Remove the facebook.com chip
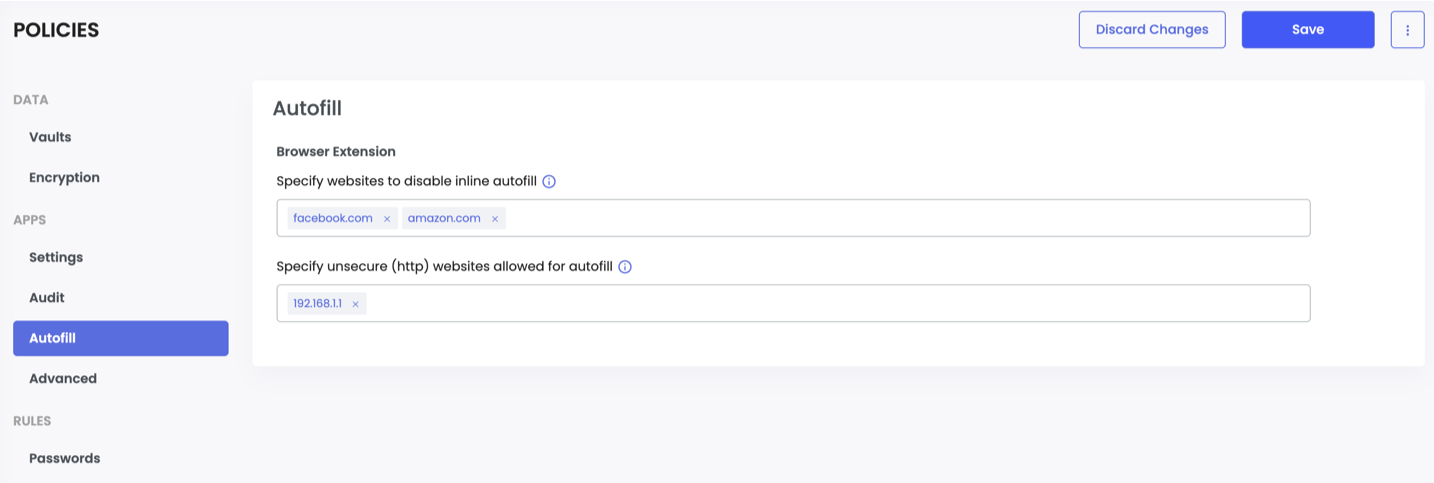Image resolution: width=1434 pixels, height=483 pixels. coord(387,219)
